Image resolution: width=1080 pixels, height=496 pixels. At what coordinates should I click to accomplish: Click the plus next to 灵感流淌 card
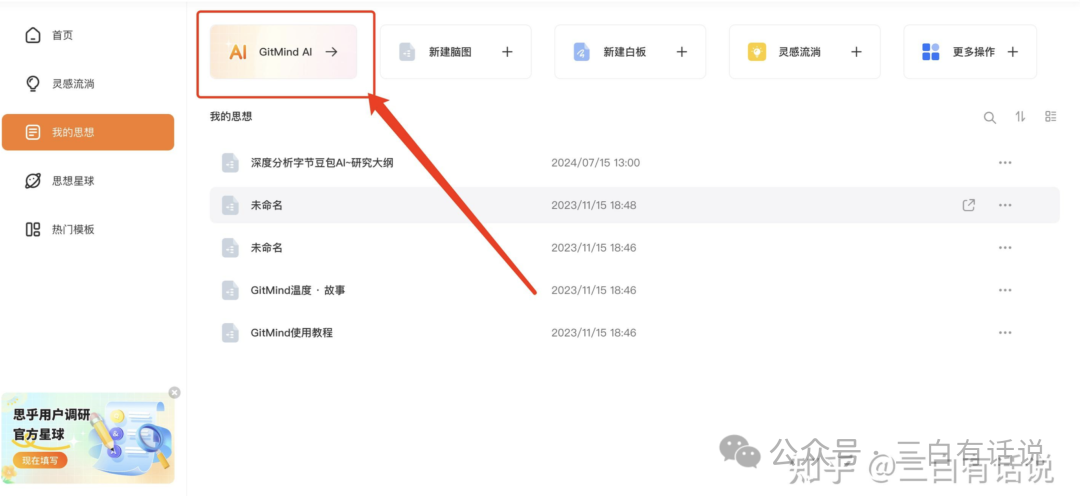(856, 52)
